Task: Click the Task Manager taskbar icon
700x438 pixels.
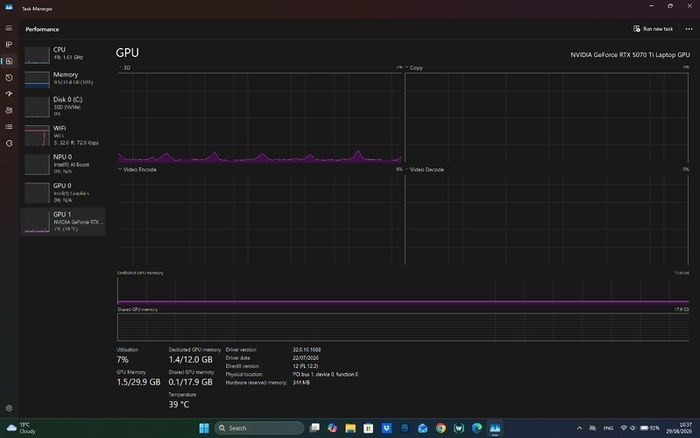Action: [495, 428]
